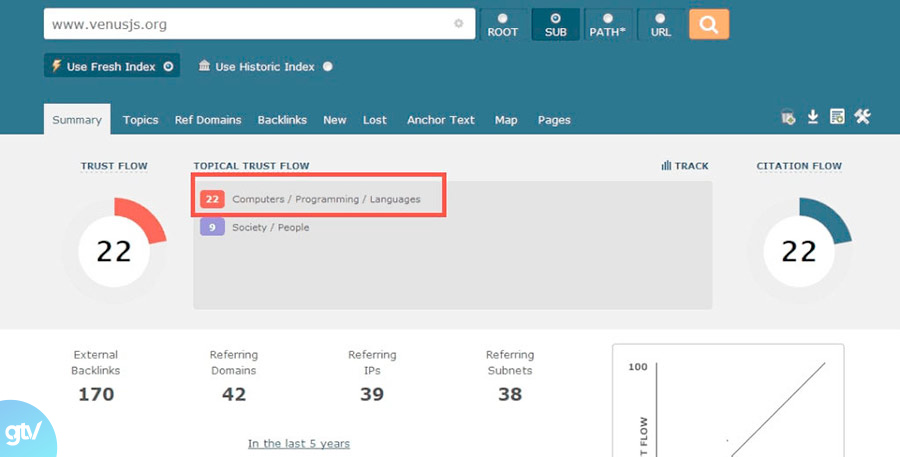
Task: Click Computers / Programming / Languages topic
Action: point(326,200)
